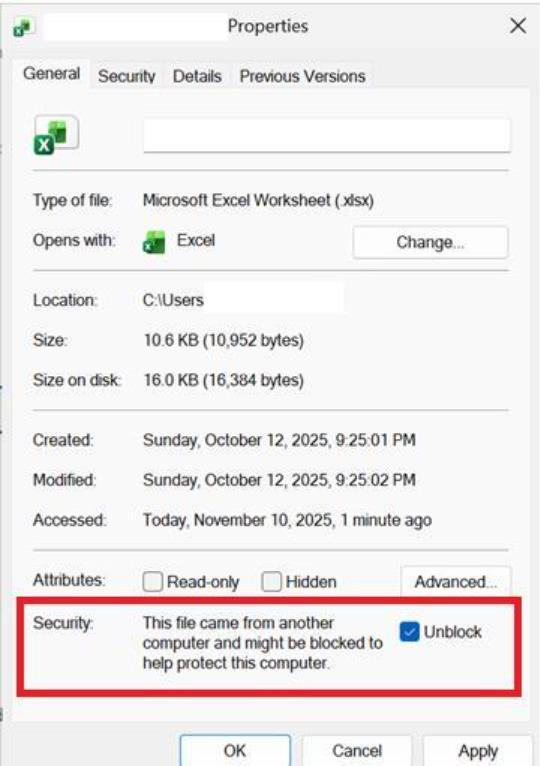Click the file name input field
The image size is (540, 766).
coord(326,135)
